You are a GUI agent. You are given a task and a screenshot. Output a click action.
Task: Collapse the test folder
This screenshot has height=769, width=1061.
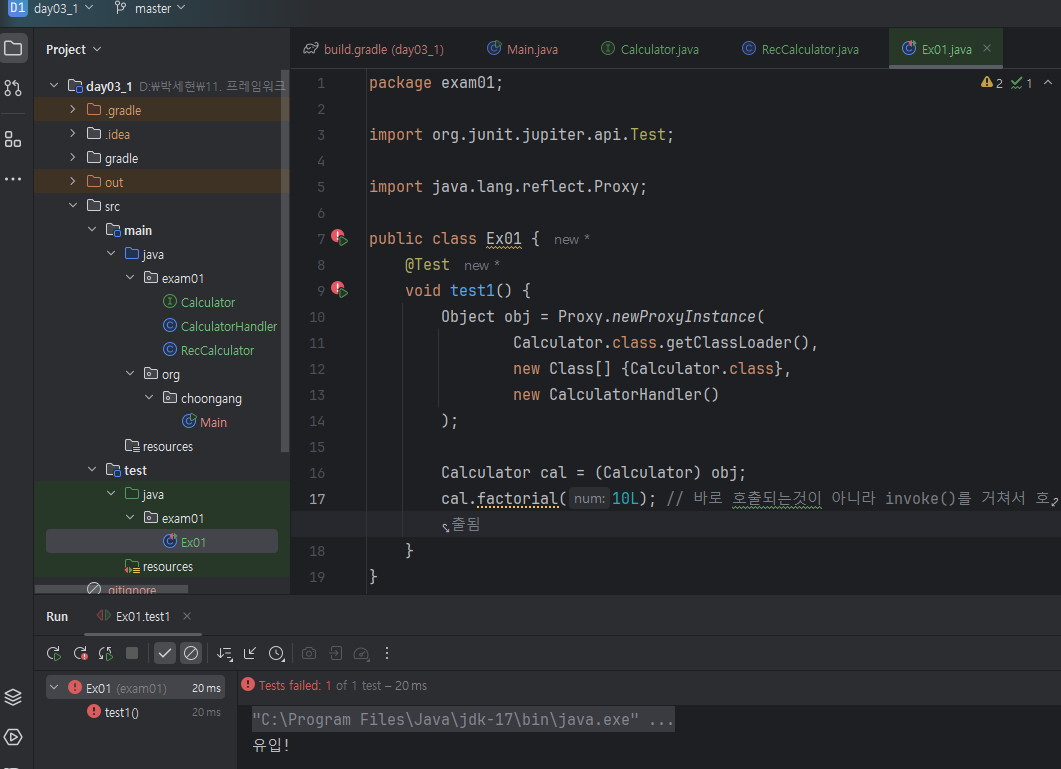(x=92, y=470)
